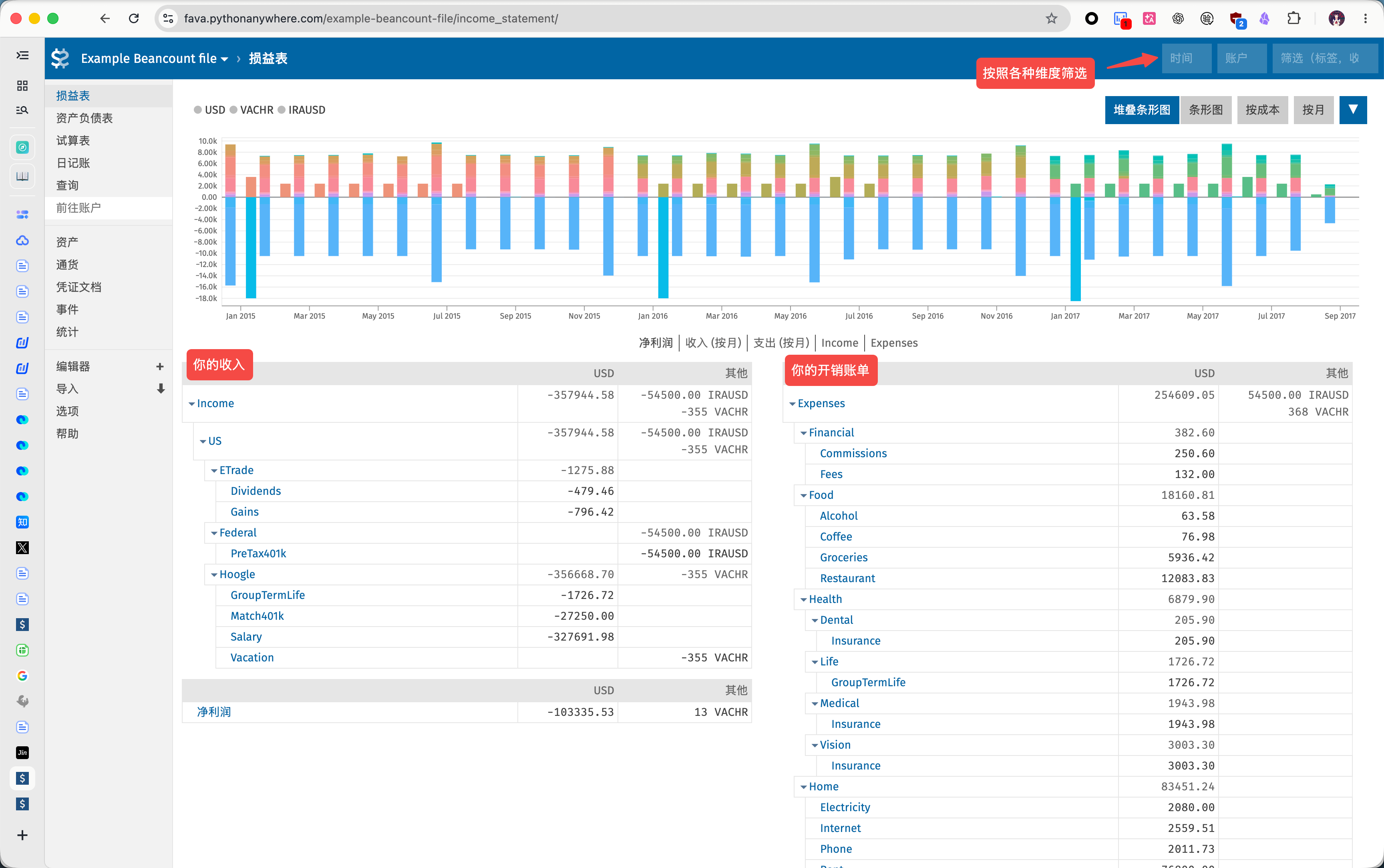Switch to the 支出 (按月) chart tab
Viewport: 1384px width, 868px height.
pos(781,343)
